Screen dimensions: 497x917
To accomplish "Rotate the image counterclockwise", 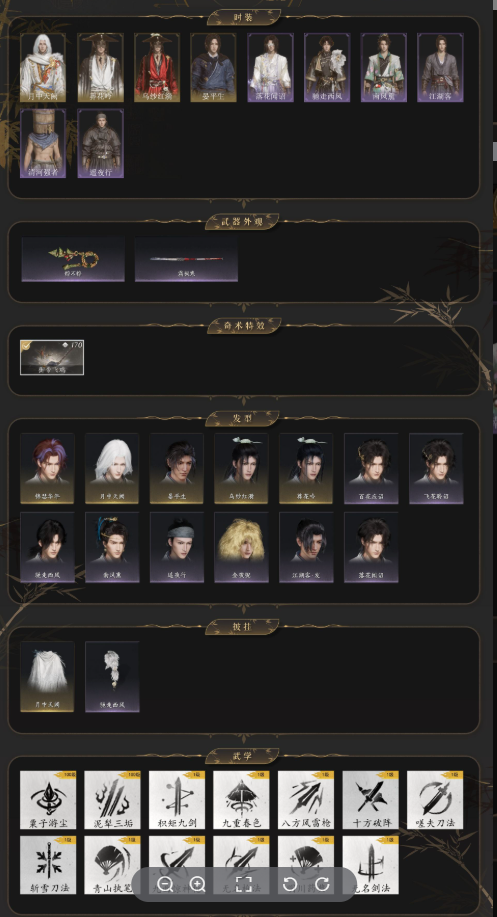I will (289, 884).
